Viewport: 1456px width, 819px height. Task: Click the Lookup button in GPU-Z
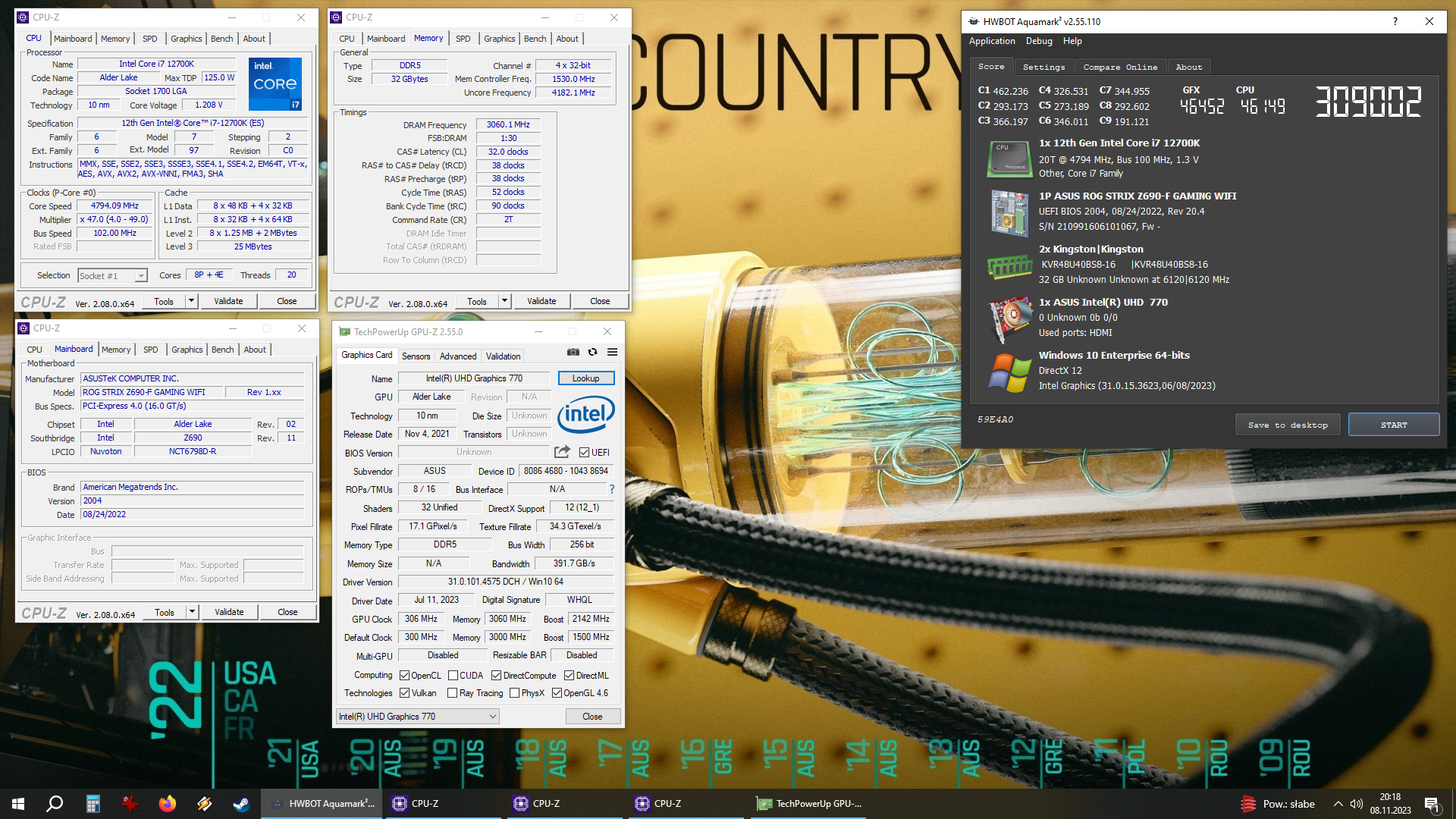[585, 378]
